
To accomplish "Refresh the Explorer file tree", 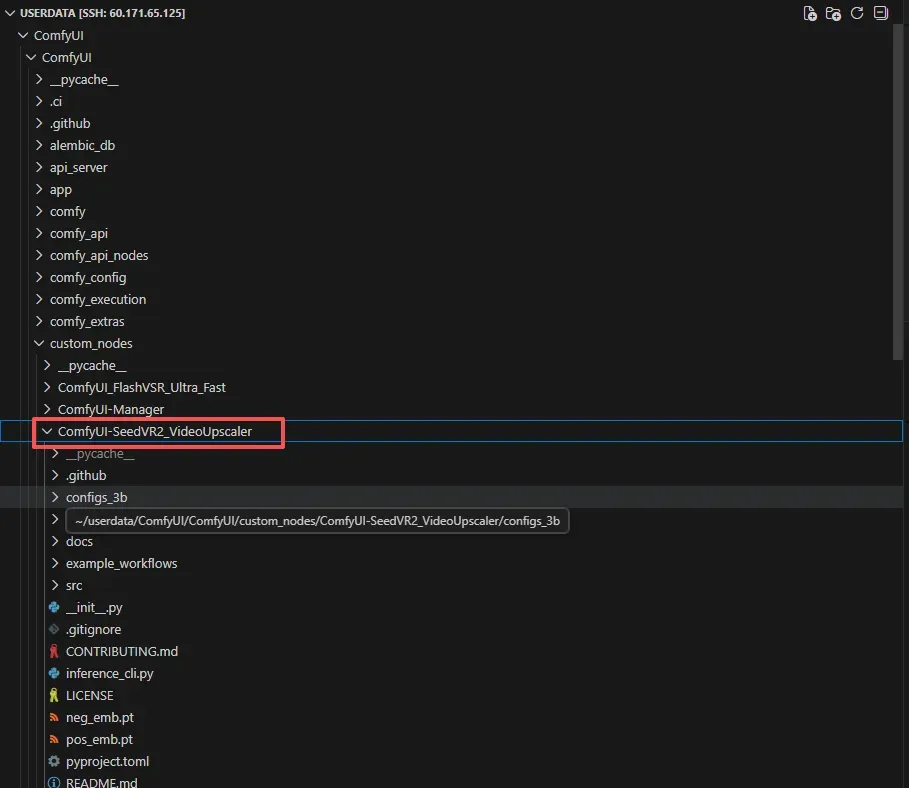I will click(857, 13).
